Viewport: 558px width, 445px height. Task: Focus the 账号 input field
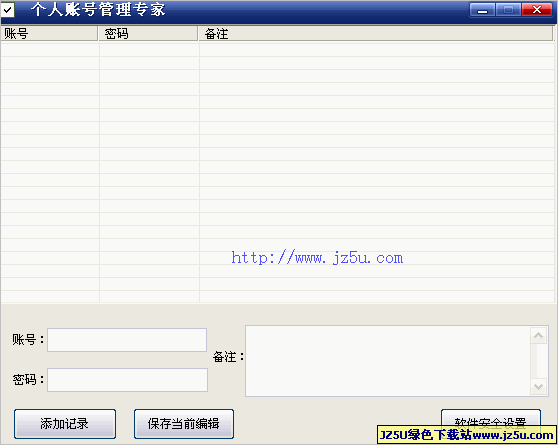127,340
